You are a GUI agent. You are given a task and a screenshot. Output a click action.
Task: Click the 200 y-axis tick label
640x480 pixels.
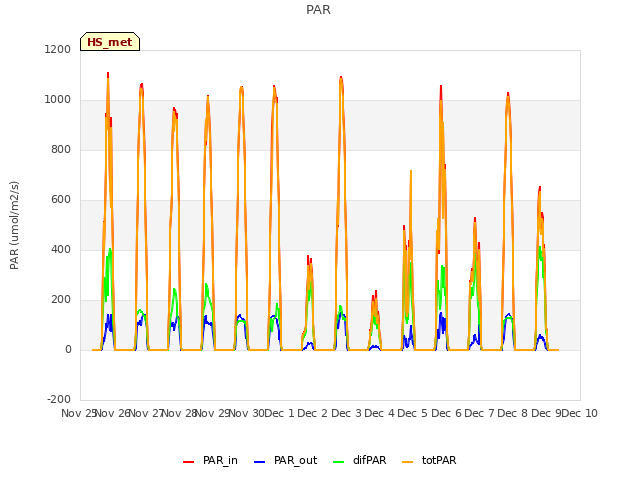pyautogui.click(x=61, y=300)
